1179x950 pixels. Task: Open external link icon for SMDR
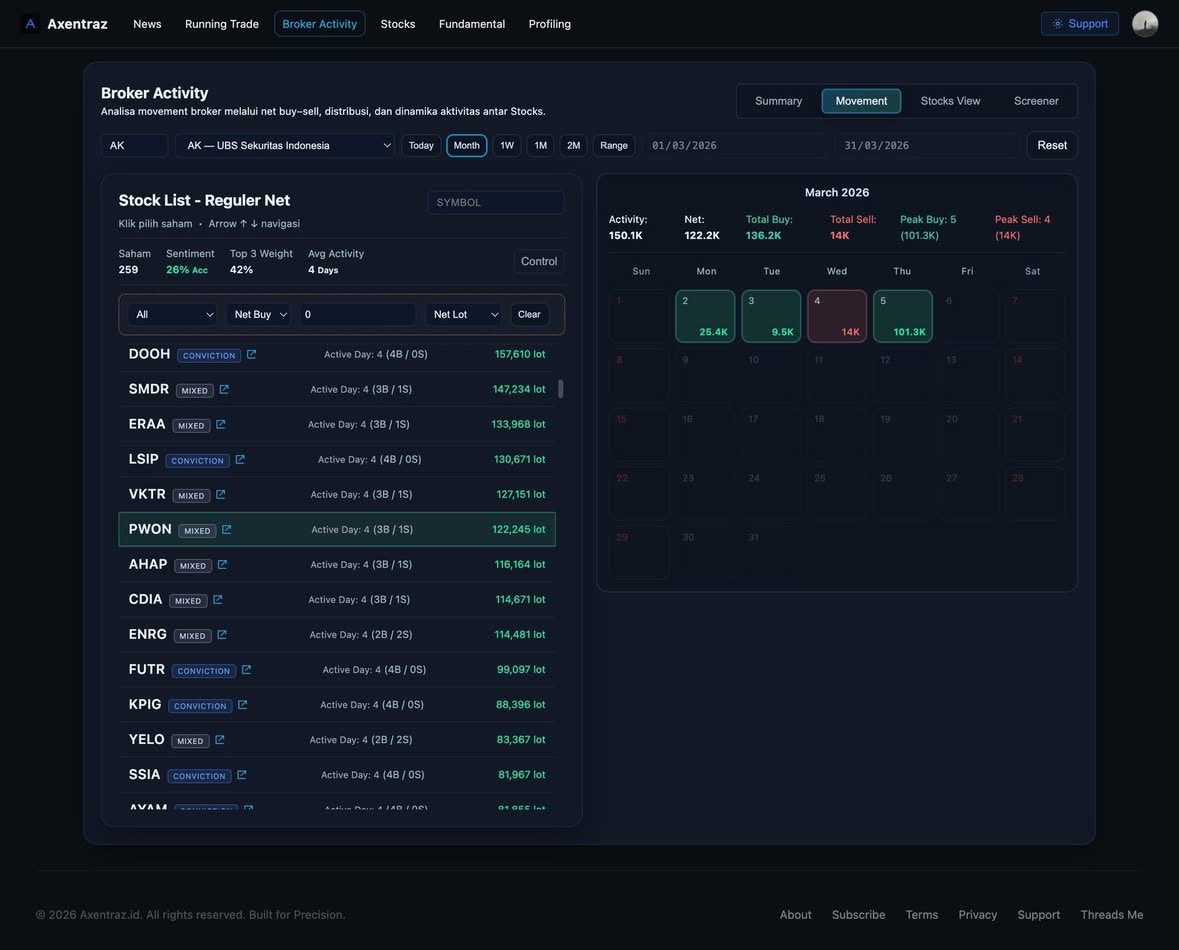pos(224,389)
